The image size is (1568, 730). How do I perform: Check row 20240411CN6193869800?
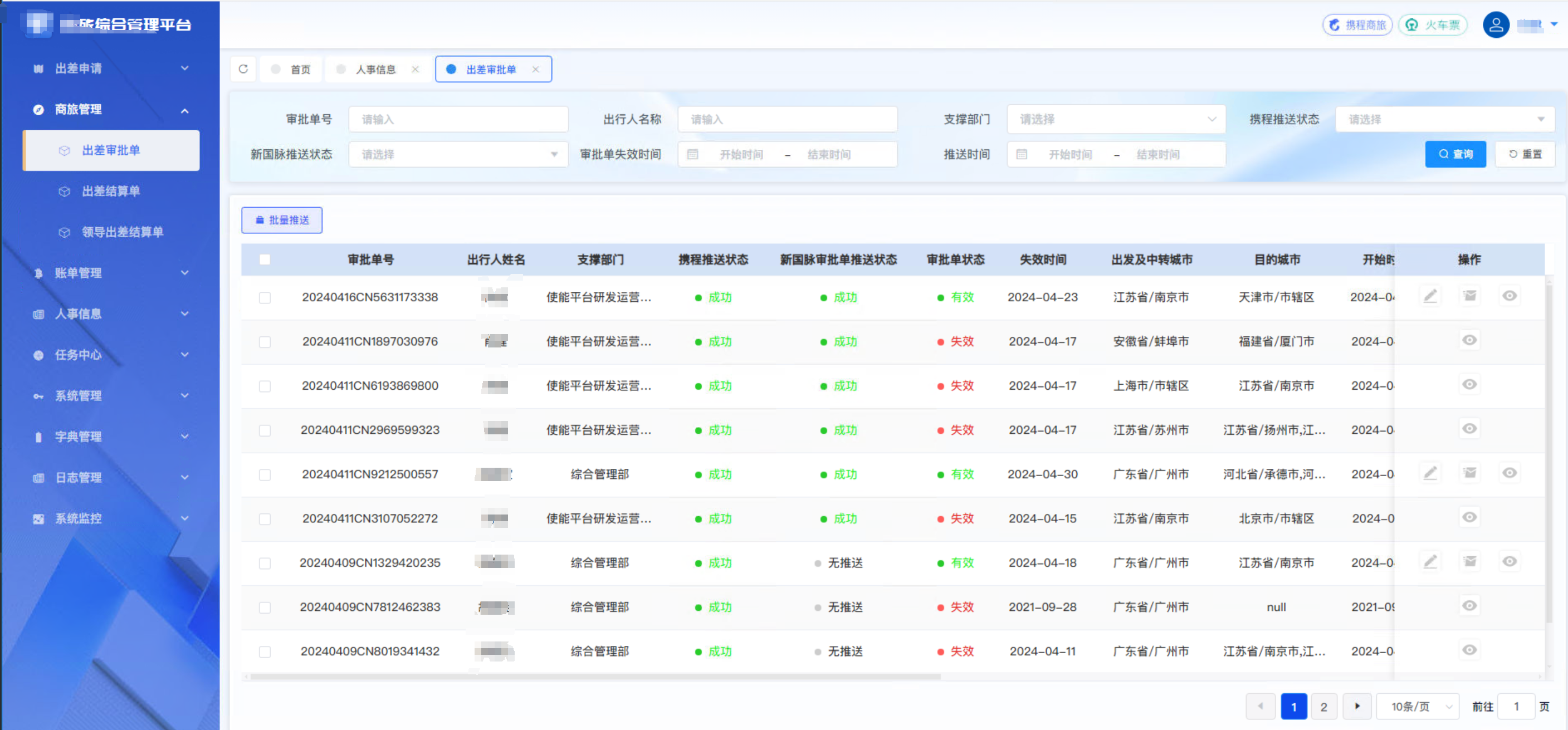pyautogui.click(x=265, y=386)
